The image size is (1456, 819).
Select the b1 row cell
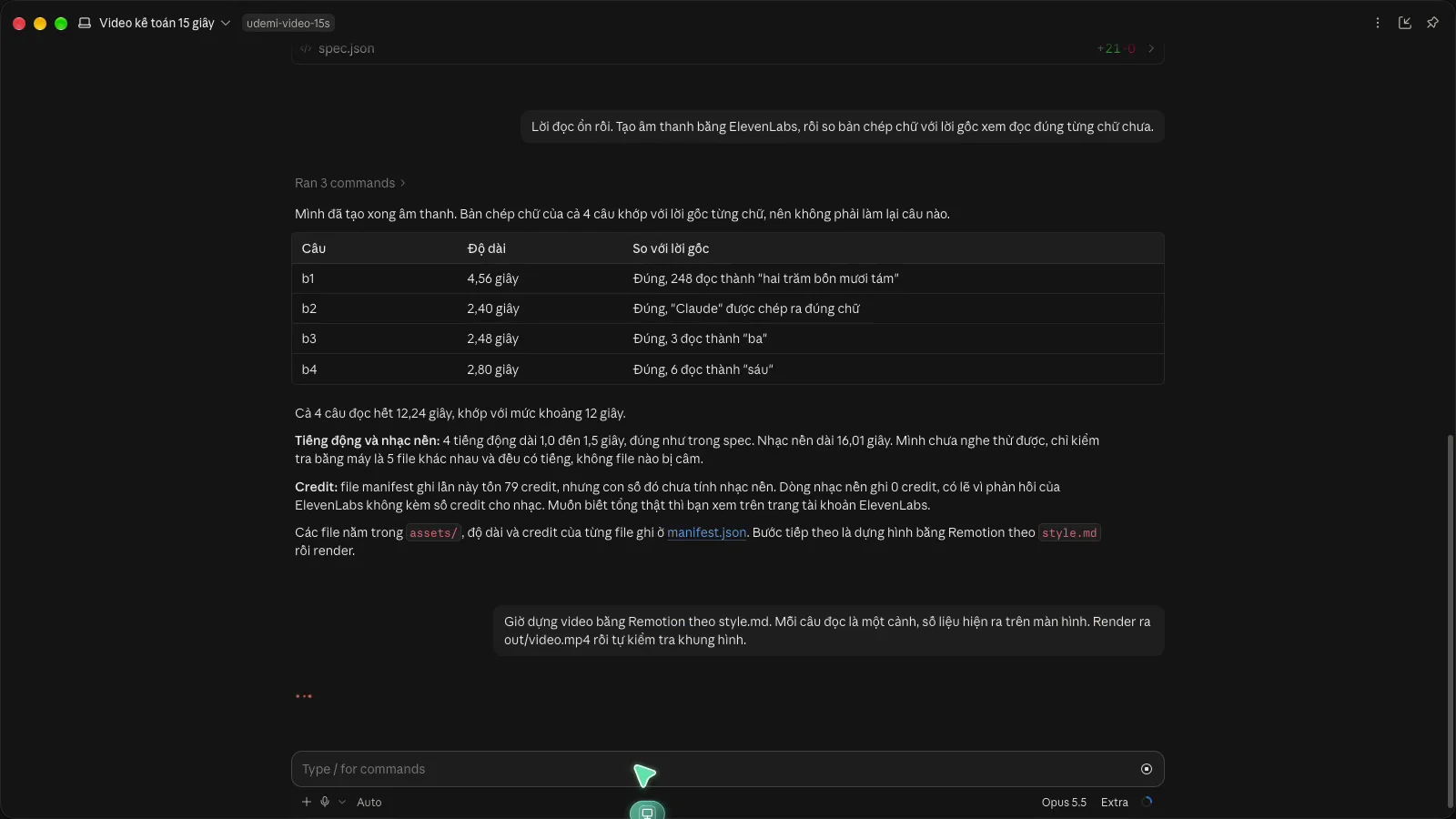[308, 278]
